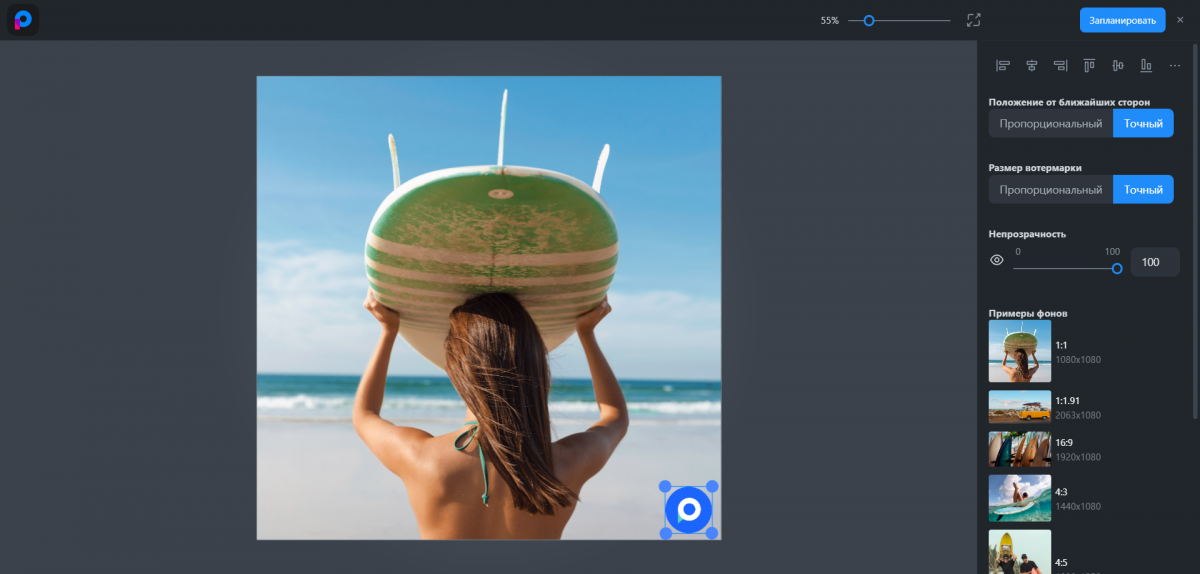
Task: Click the opacity slider handle
Action: tap(1117, 268)
